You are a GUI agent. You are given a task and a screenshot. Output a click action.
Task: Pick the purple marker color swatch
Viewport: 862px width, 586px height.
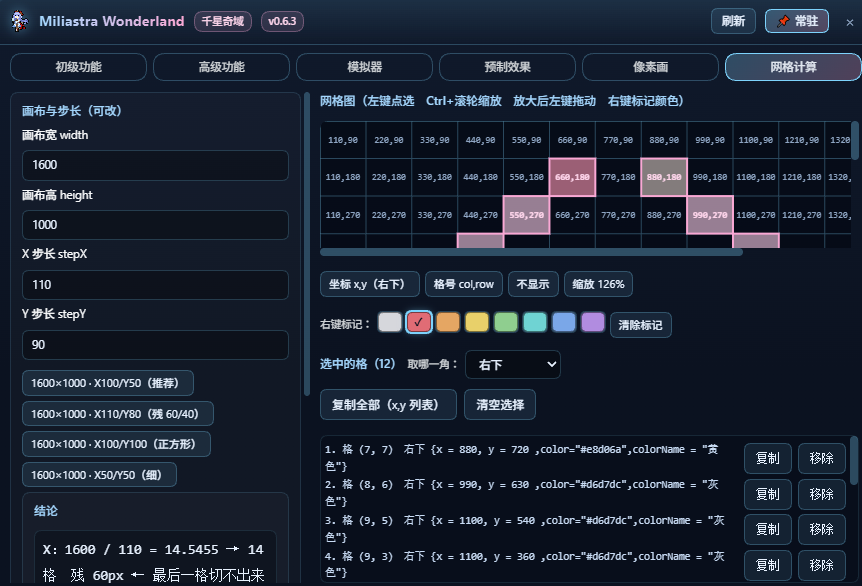coord(593,322)
